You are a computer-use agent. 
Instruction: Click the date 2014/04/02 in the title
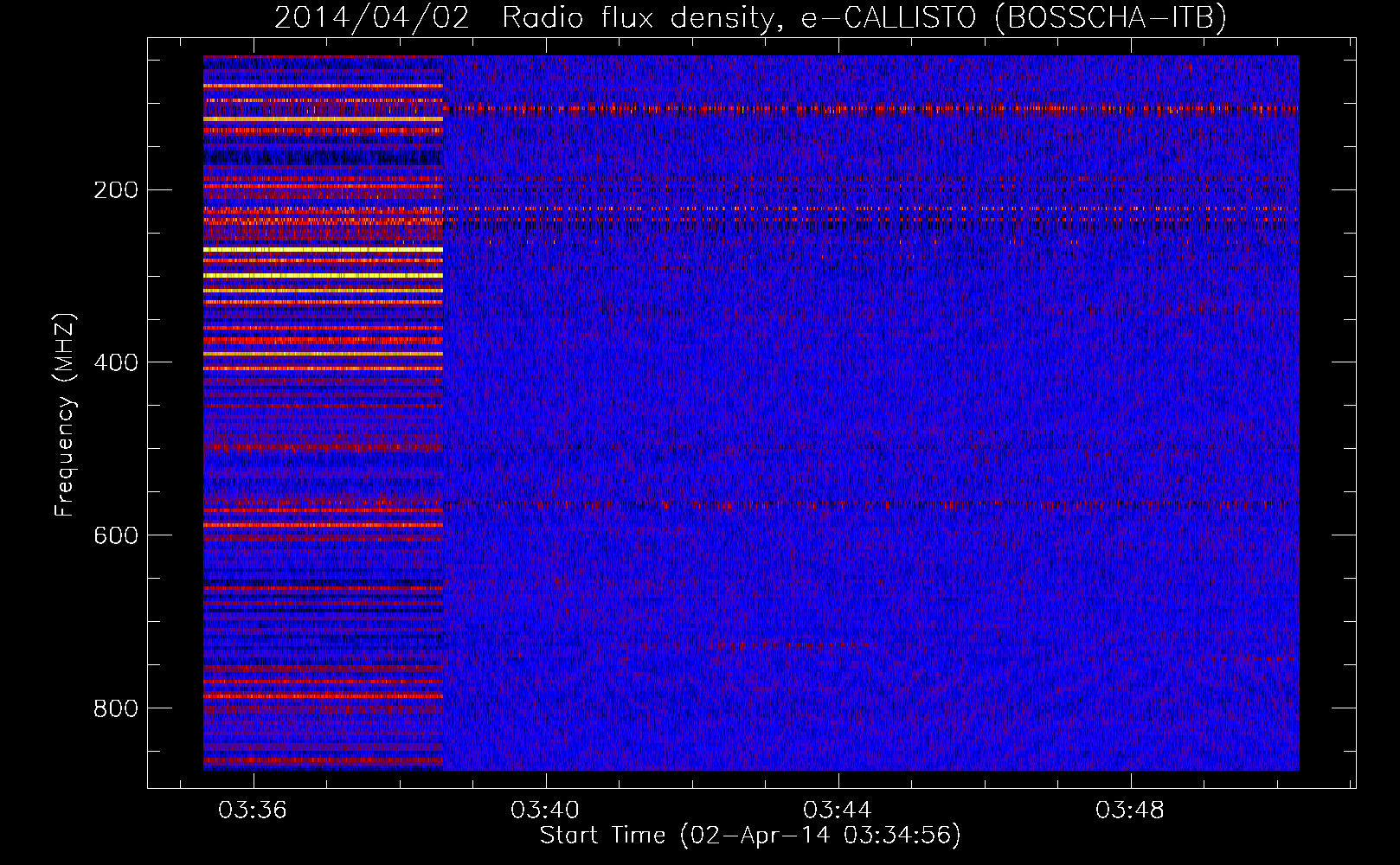pos(371,18)
